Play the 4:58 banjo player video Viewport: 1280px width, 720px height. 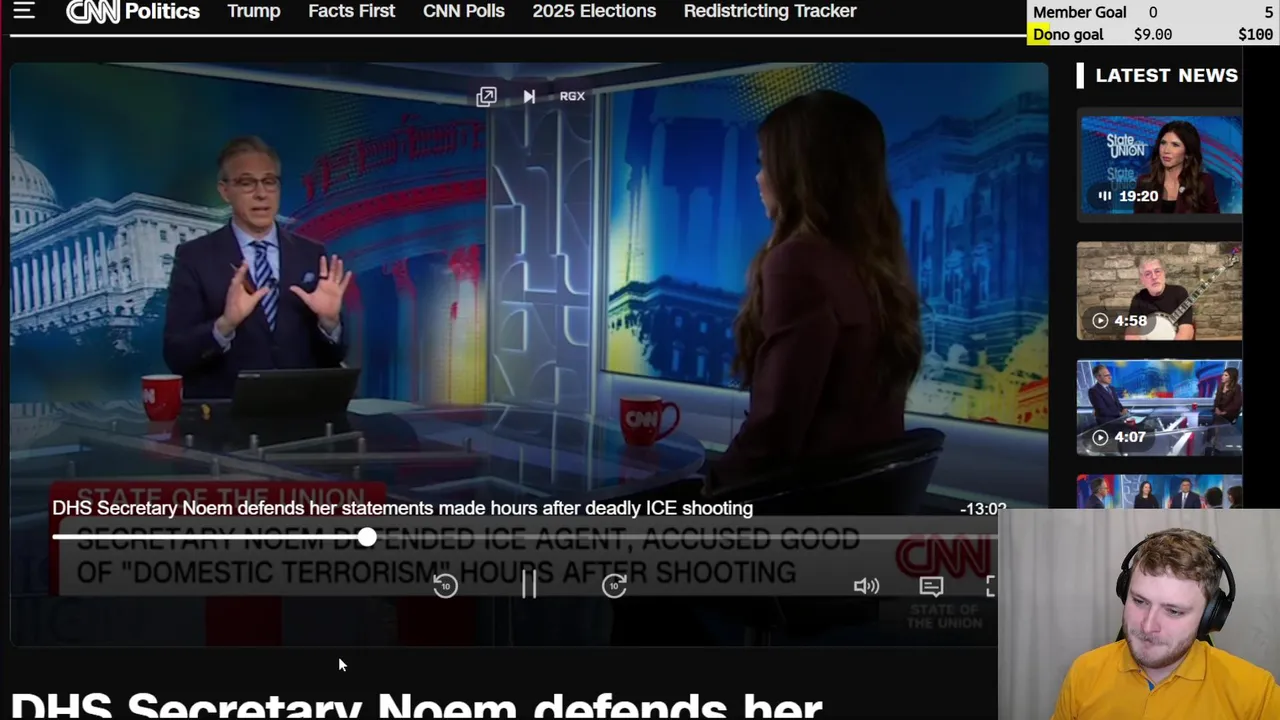[1159, 290]
